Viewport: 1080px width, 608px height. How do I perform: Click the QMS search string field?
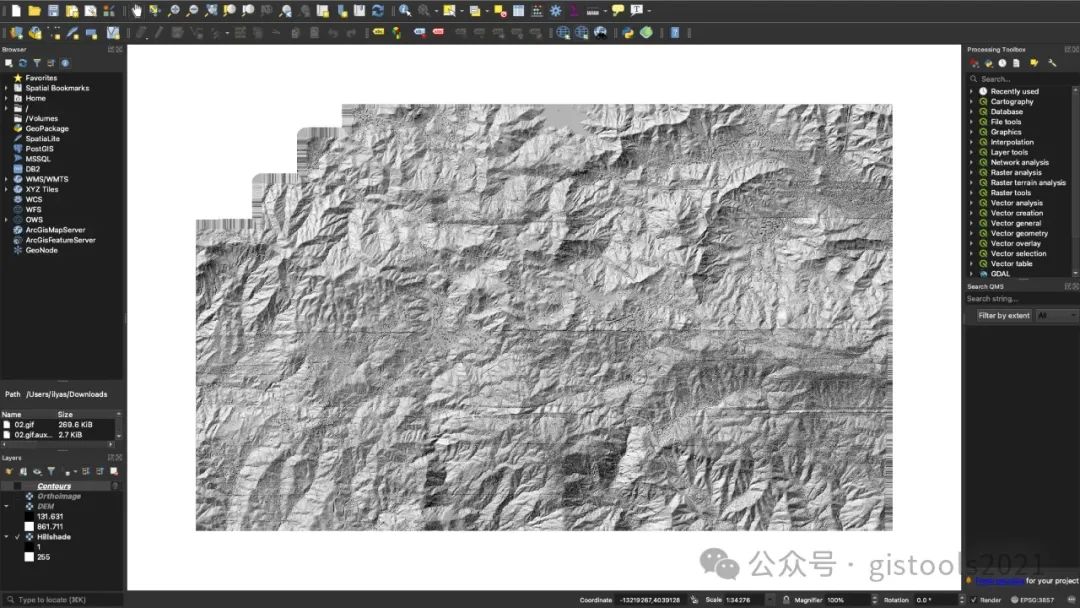[x=1021, y=299]
